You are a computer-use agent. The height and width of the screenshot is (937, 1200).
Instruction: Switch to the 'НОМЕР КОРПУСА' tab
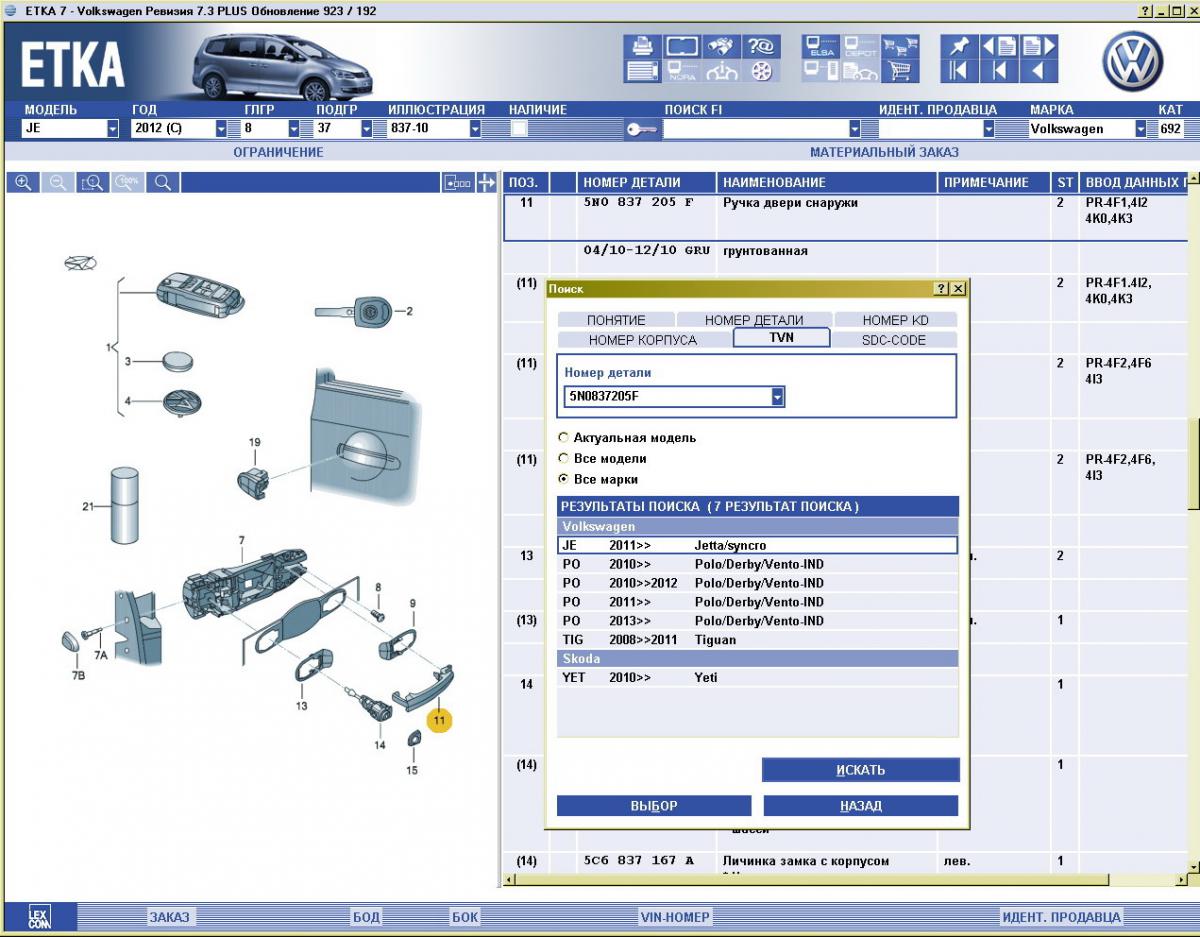coord(642,340)
